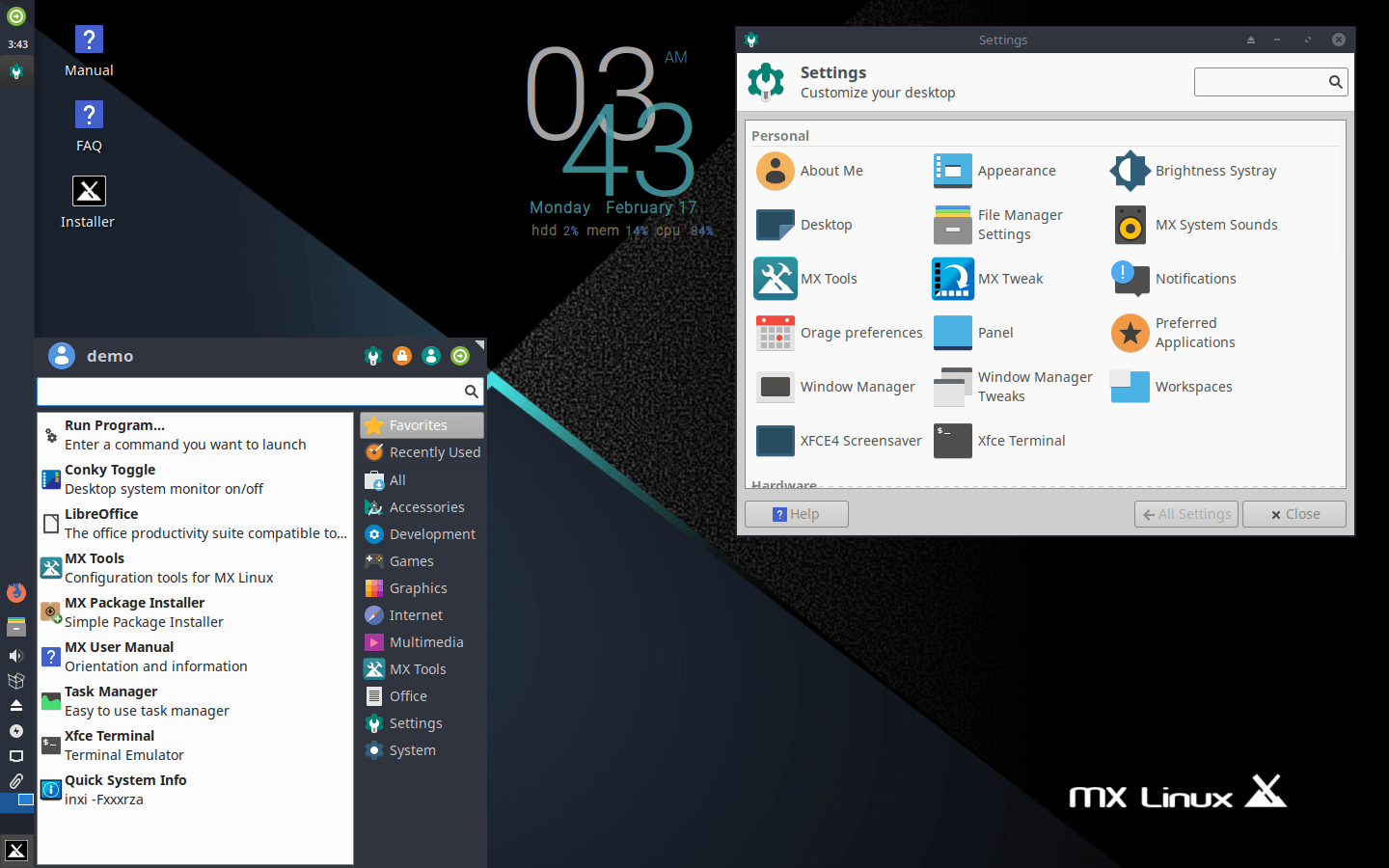Open Workspaces settings
The height and width of the screenshot is (868, 1389).
coord(1171,387)
